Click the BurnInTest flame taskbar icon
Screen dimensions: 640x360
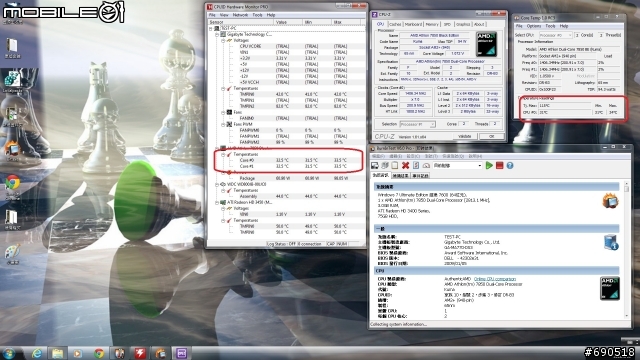pos(161,353)
